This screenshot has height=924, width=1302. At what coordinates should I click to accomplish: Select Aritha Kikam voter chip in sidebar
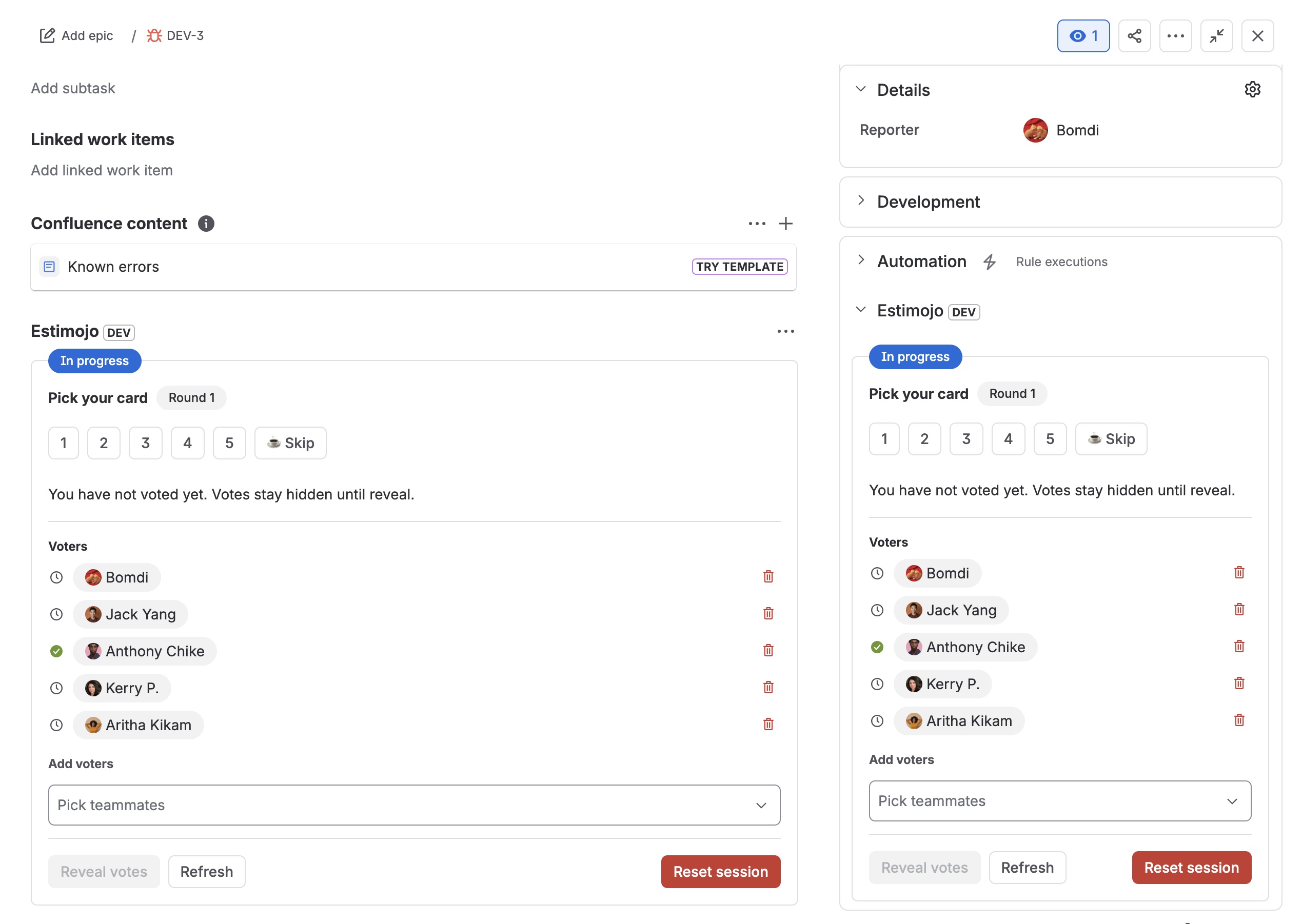pos(959,721)
